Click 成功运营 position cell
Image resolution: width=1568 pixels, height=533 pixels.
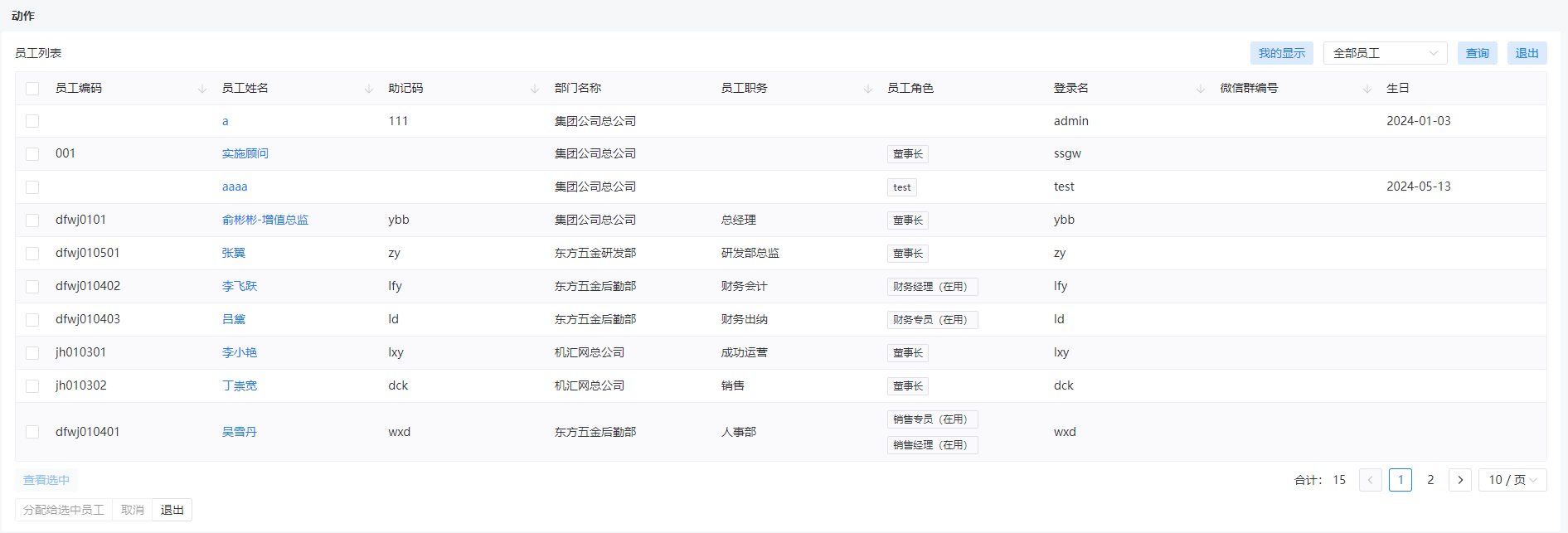pos(745,352)
